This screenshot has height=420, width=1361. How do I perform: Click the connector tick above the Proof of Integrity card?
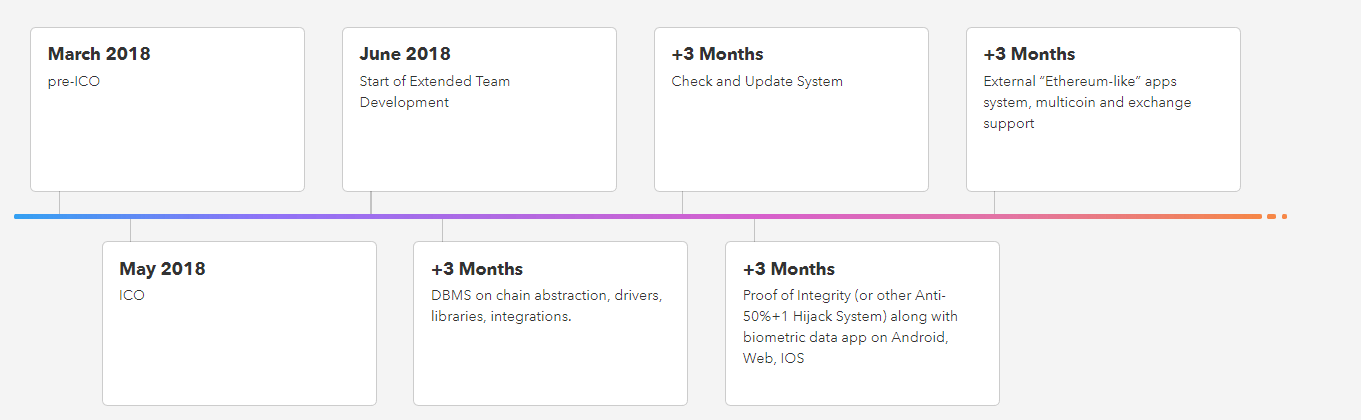[754, 230]
